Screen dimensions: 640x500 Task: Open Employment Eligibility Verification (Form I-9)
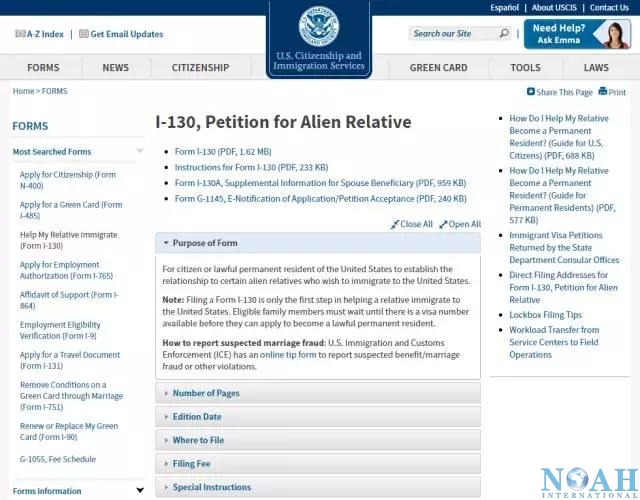point(60,330)
